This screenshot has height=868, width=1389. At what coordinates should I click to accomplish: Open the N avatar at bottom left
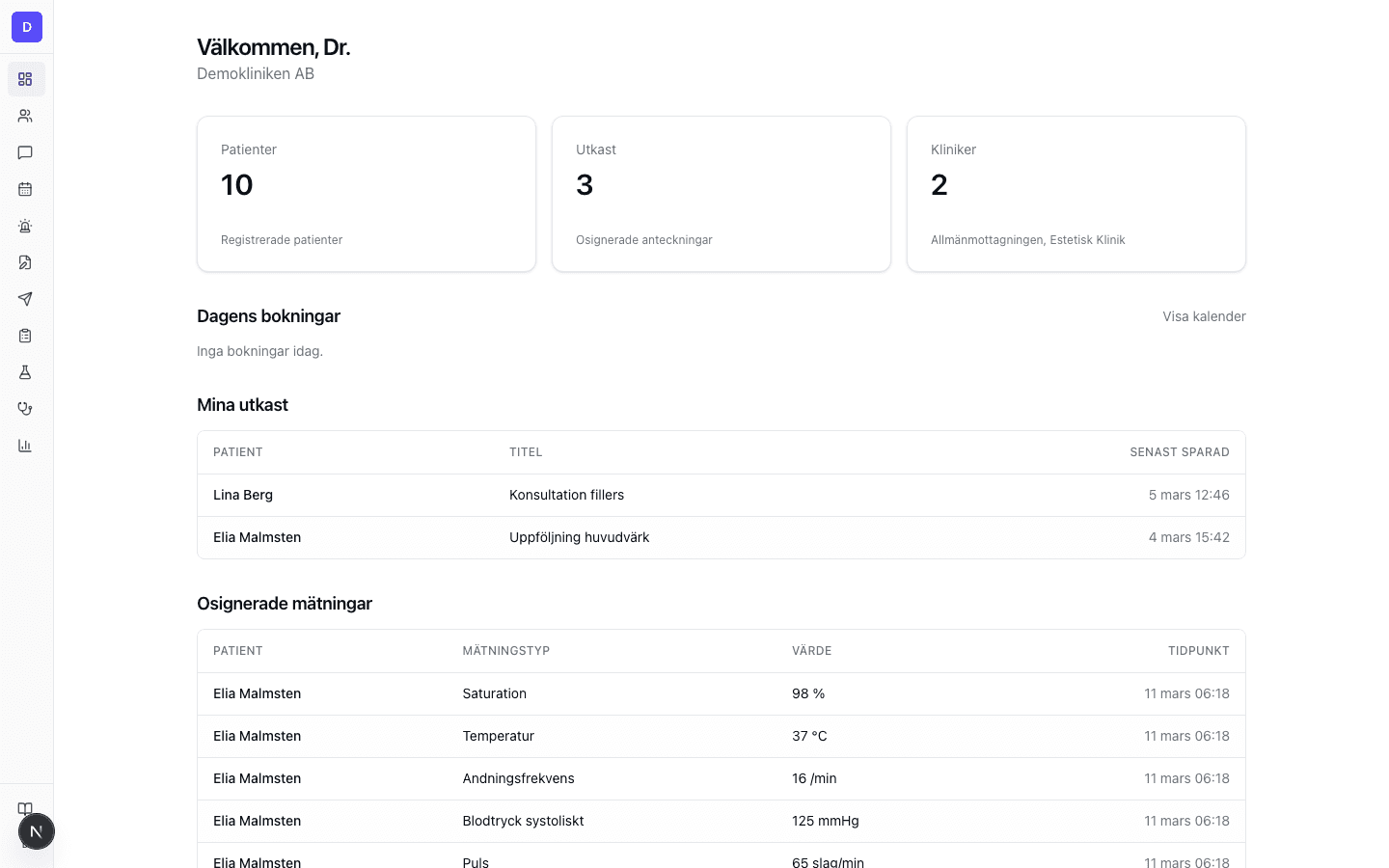[x=37, y=831]
